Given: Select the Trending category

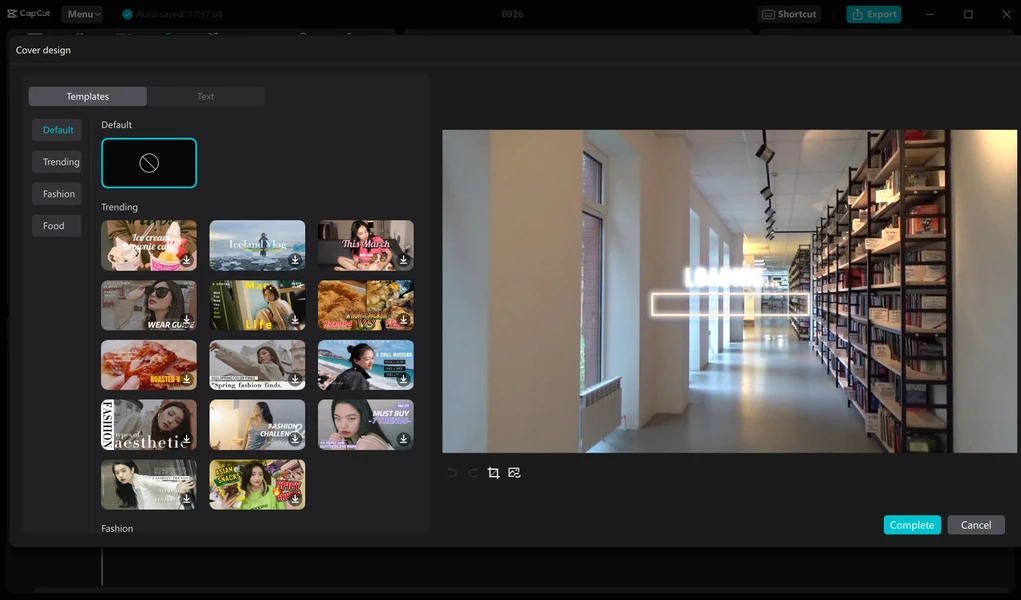Looking at the screenshot, I should [x=60, y=162].
